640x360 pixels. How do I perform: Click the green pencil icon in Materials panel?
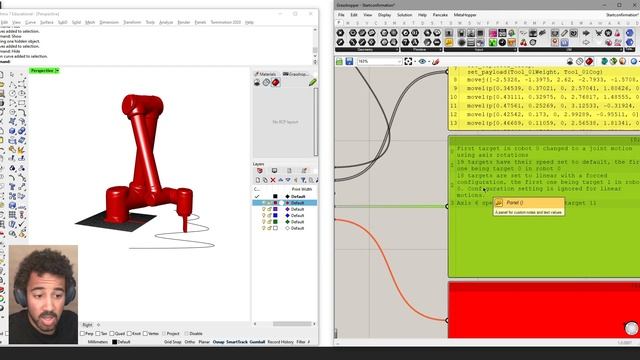[313, 82]
